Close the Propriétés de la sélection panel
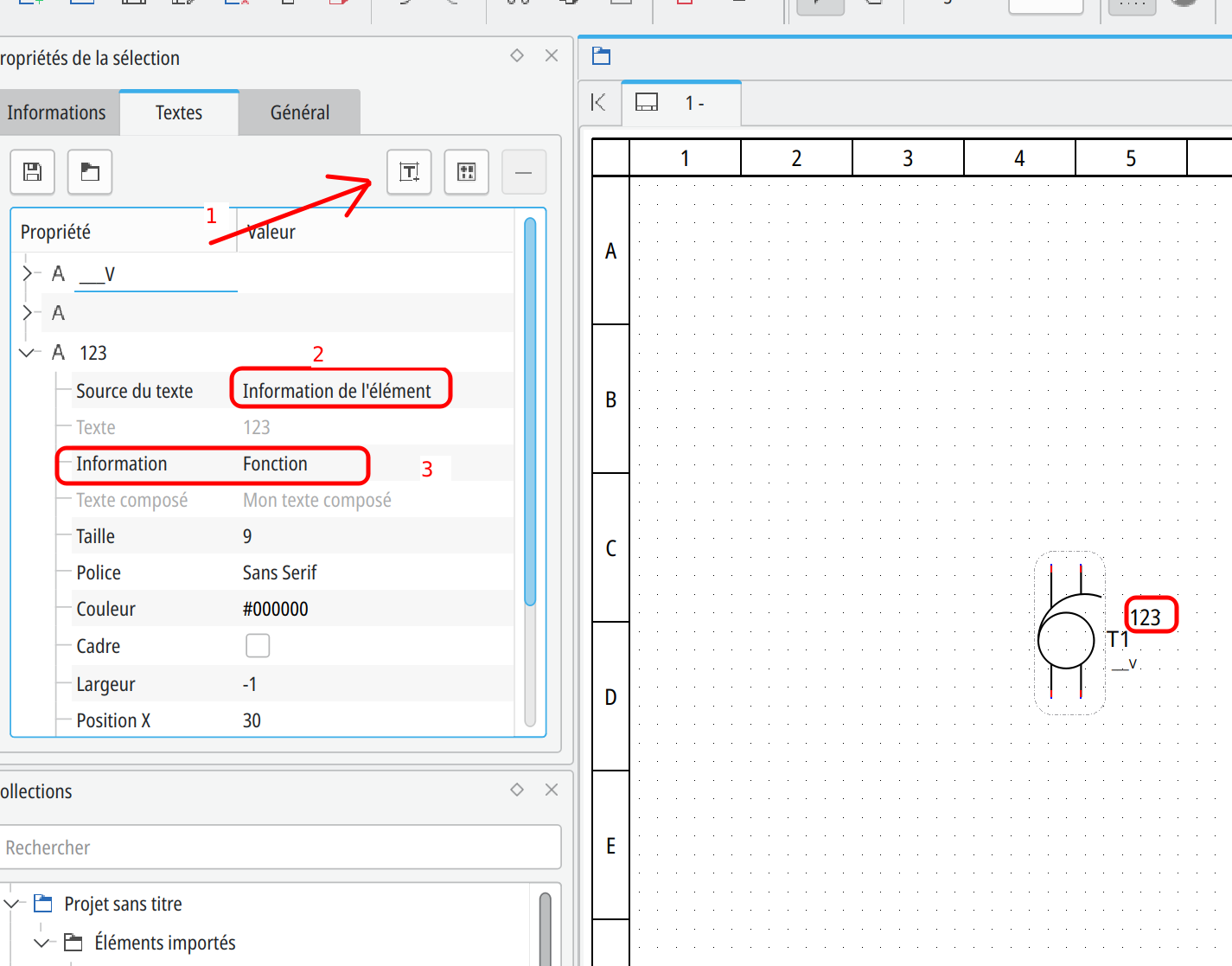The height and width of the screenshot is (966, 1232). tap(552, 55)
